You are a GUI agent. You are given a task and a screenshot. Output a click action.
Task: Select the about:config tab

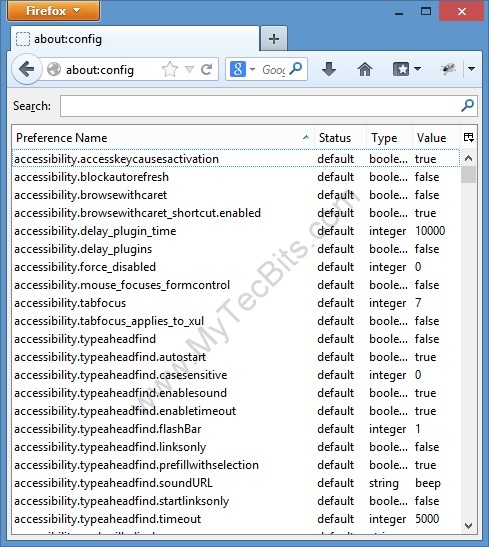[x=135, y=39]
